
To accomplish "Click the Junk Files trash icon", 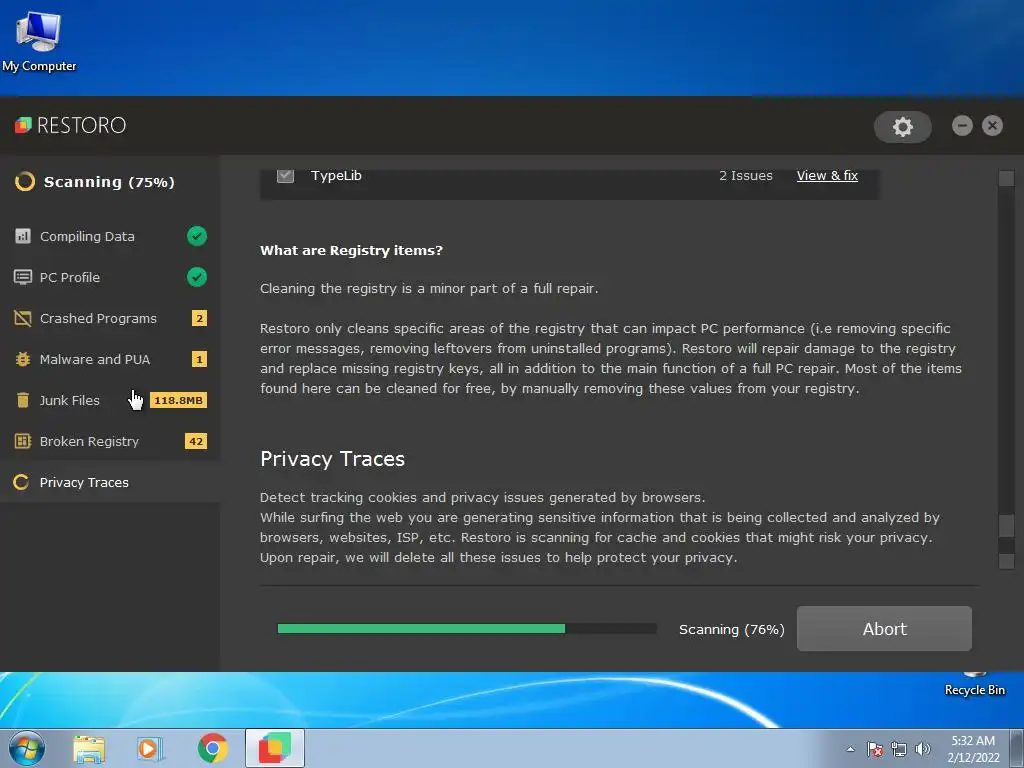I will 23,400.
